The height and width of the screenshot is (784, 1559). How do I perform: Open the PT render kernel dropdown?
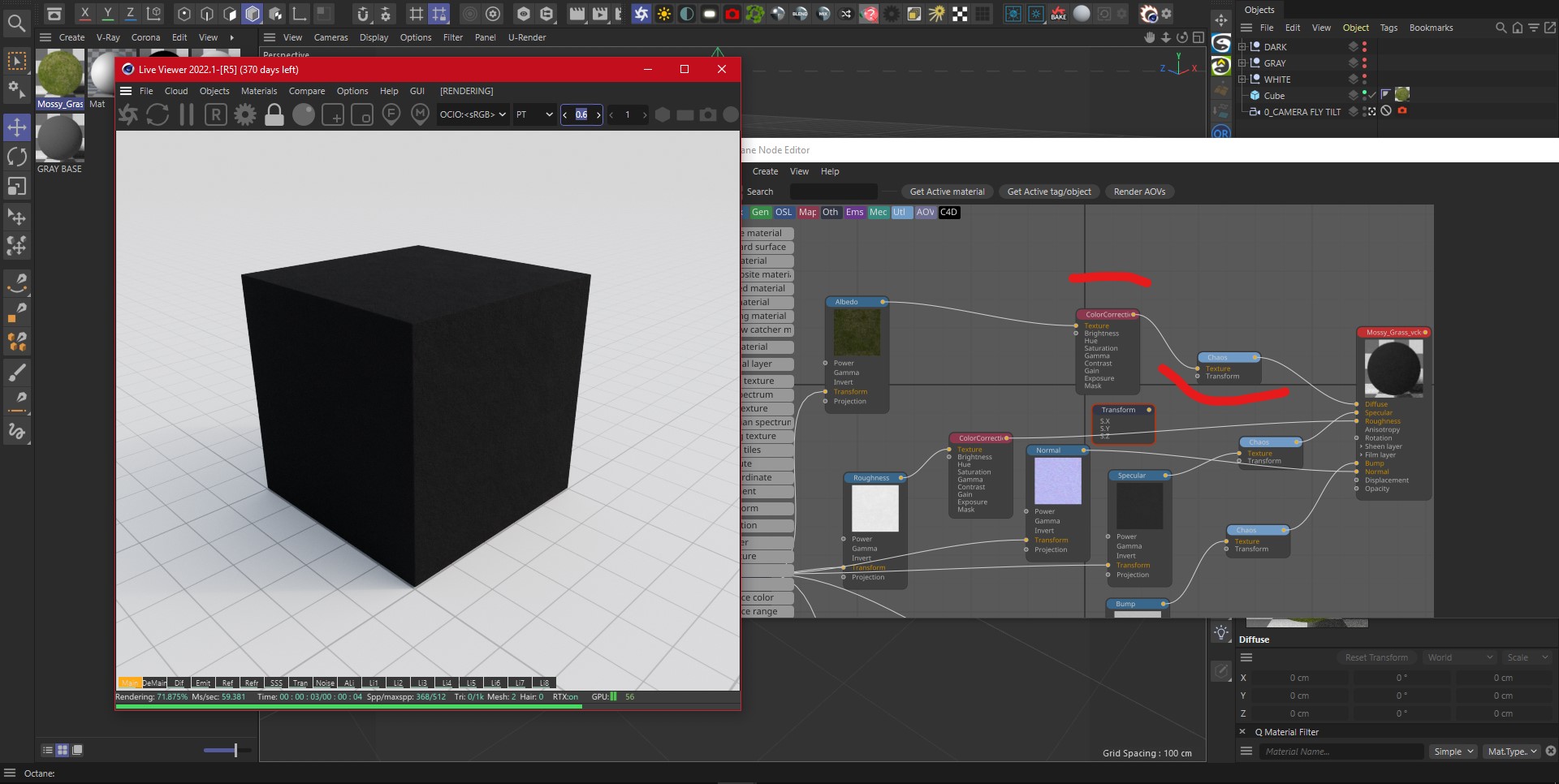pos(534,114)
